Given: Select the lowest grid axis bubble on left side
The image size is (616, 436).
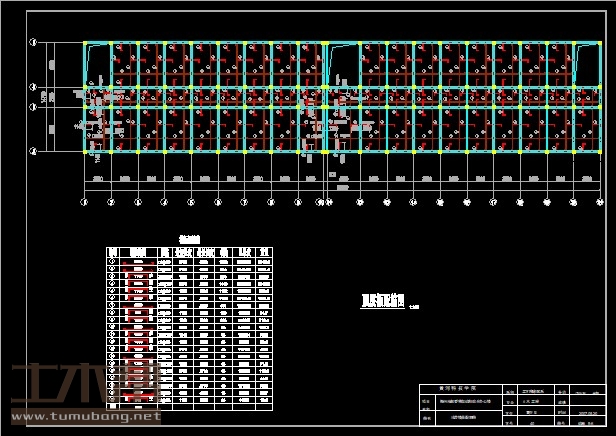Looking at the screenshot, I should click(x=32, y=152).
